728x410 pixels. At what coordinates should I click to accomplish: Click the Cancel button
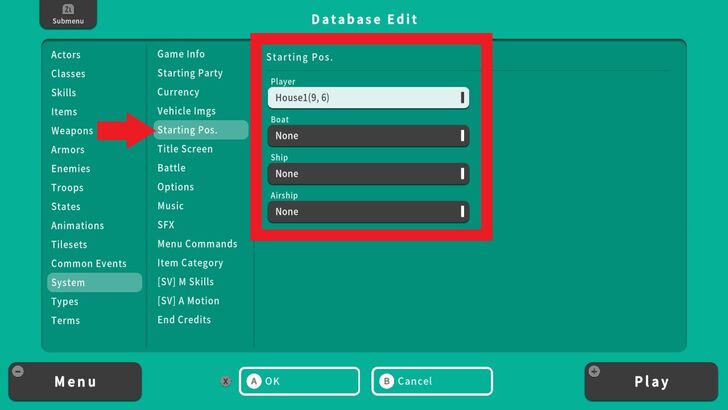pyautogui.click(x=432, y=381)
